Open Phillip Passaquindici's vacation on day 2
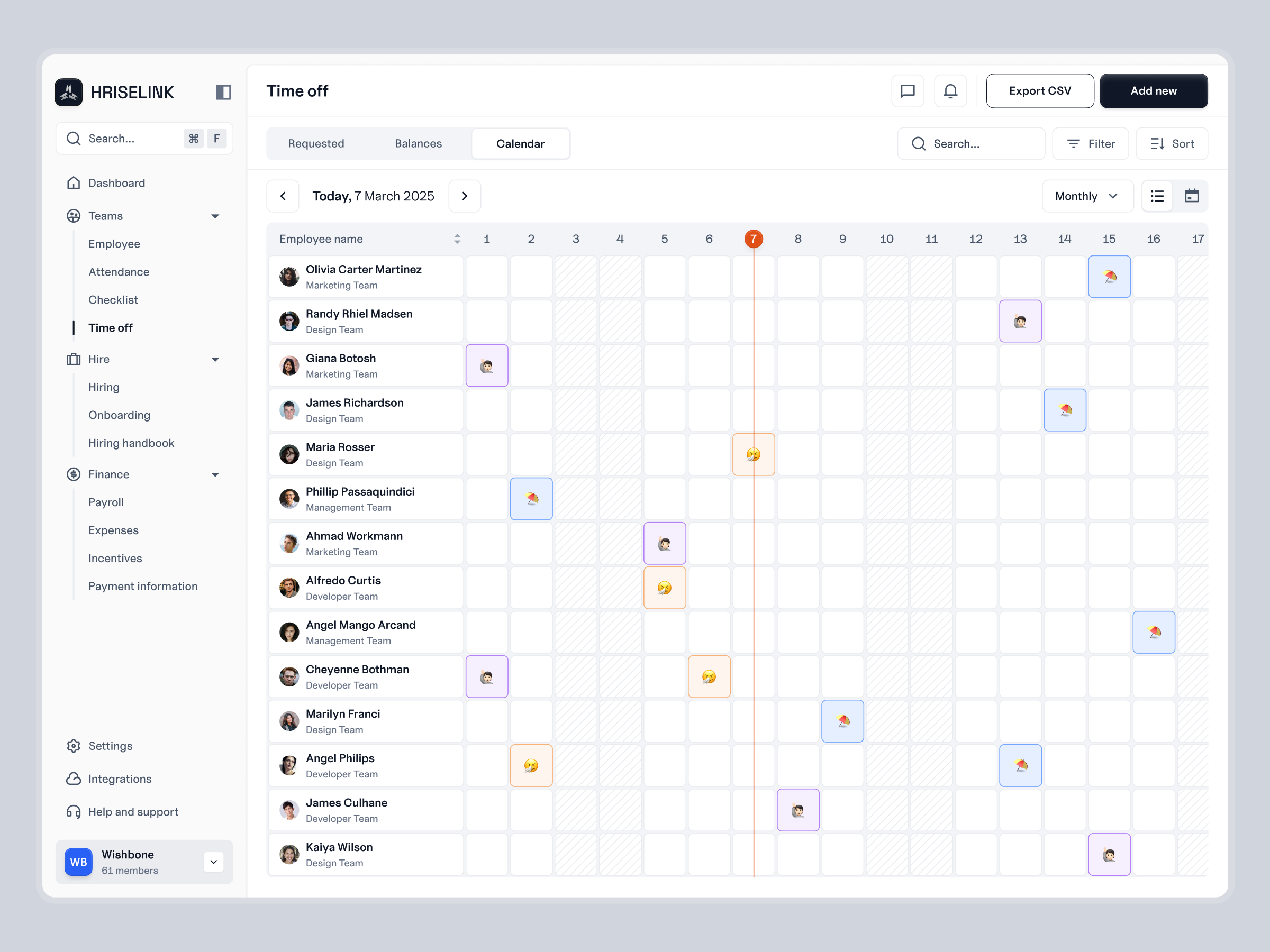 [532, 499]
